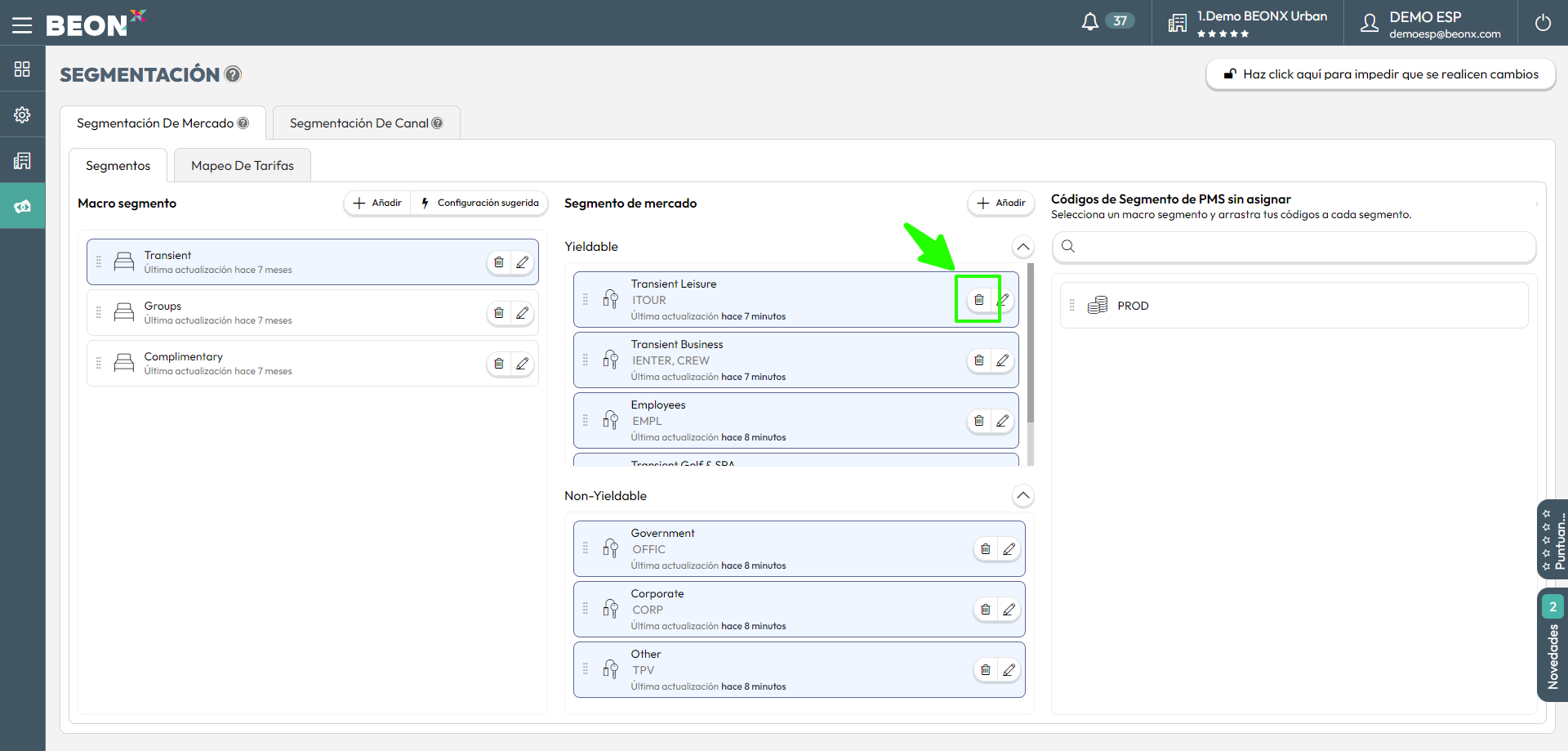
Task: Delete the Transient macro segment
Action: click(499, 262)
